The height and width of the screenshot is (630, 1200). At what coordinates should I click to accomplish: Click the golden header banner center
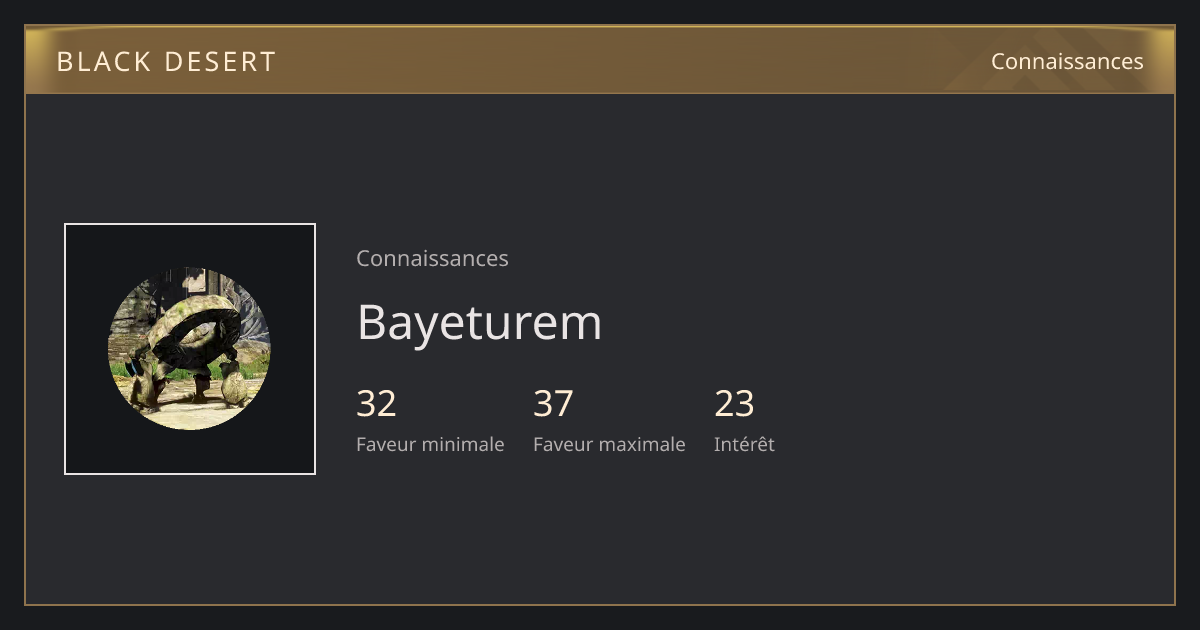(x=600, y=60)
